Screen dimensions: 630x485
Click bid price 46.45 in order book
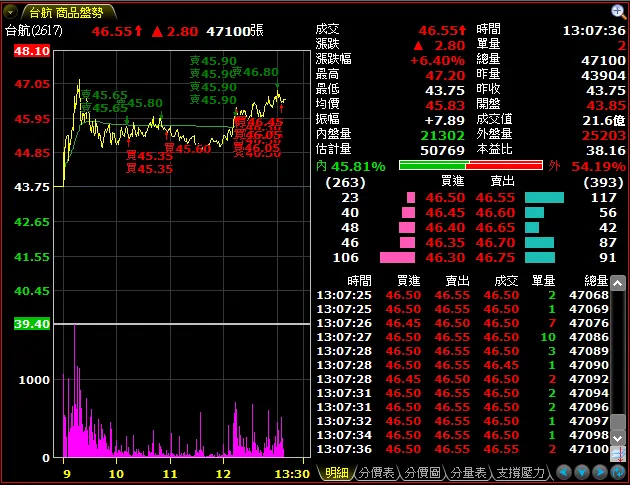(445, 213)
